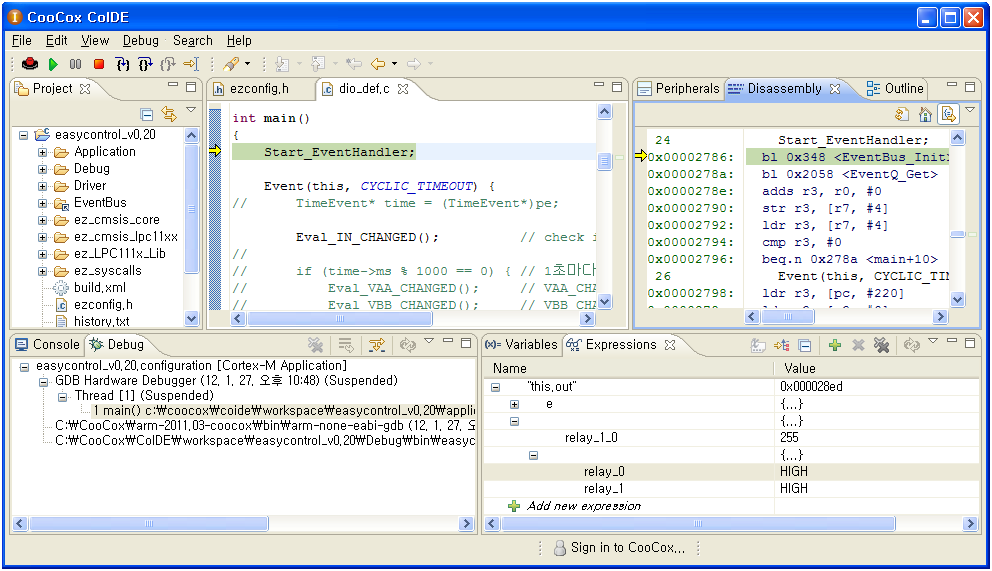Click the Suspend (pause) debug icon

(75, 64)
